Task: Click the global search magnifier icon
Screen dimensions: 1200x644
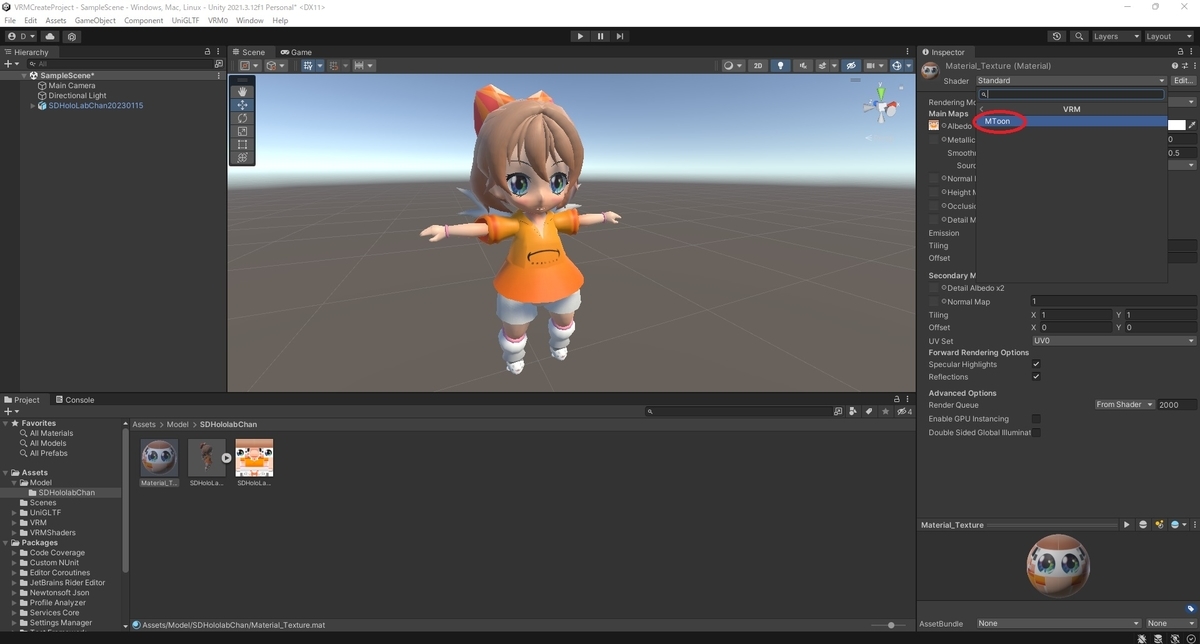Action: click(x=1079, y=36)
